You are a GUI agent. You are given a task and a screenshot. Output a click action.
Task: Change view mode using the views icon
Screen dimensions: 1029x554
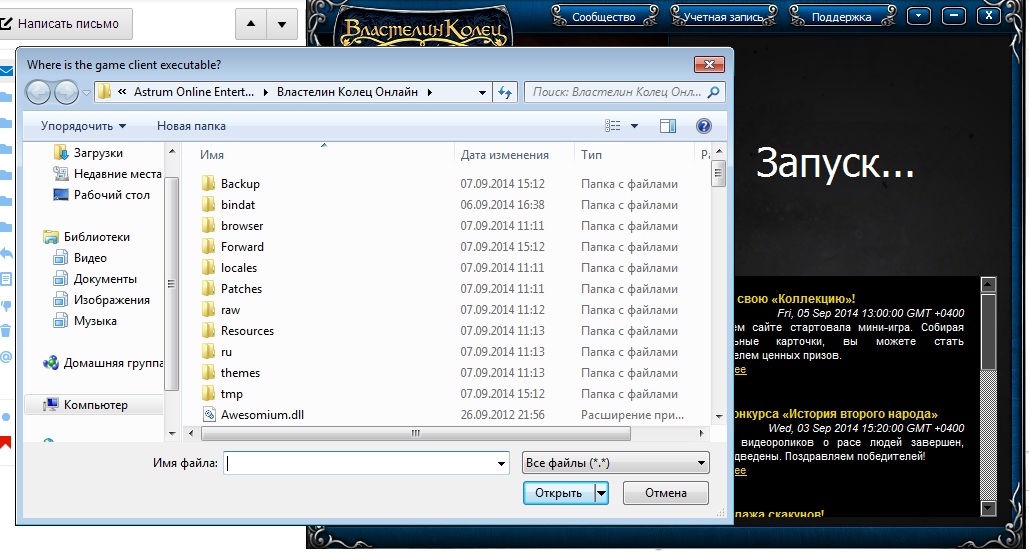click(x=613, y=126)
